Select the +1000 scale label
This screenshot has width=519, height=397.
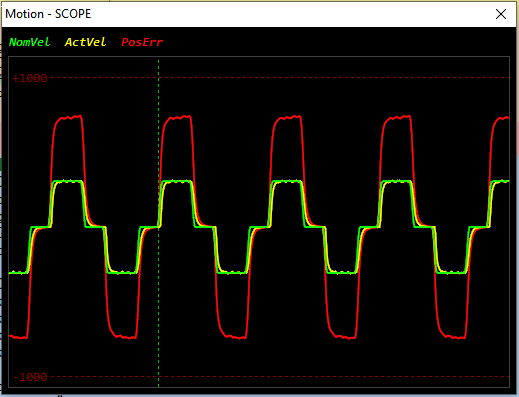click(x=30, y=78)
